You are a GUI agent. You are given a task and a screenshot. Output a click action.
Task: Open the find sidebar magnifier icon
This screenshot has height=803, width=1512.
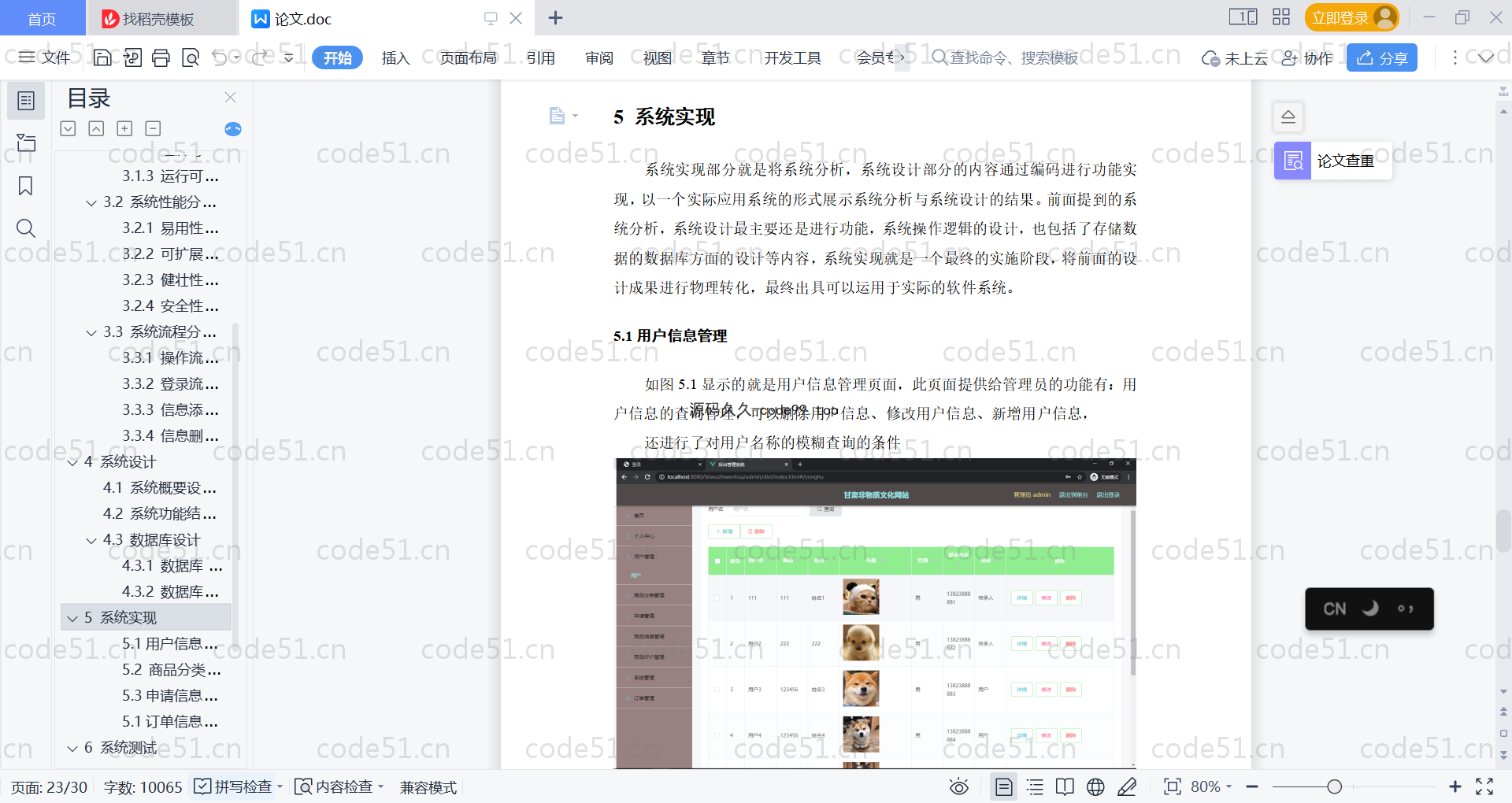coord(26,228)
